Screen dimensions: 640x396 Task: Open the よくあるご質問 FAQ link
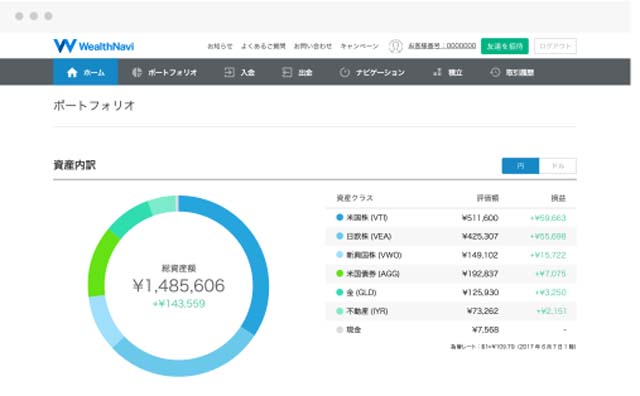(263, 46)
